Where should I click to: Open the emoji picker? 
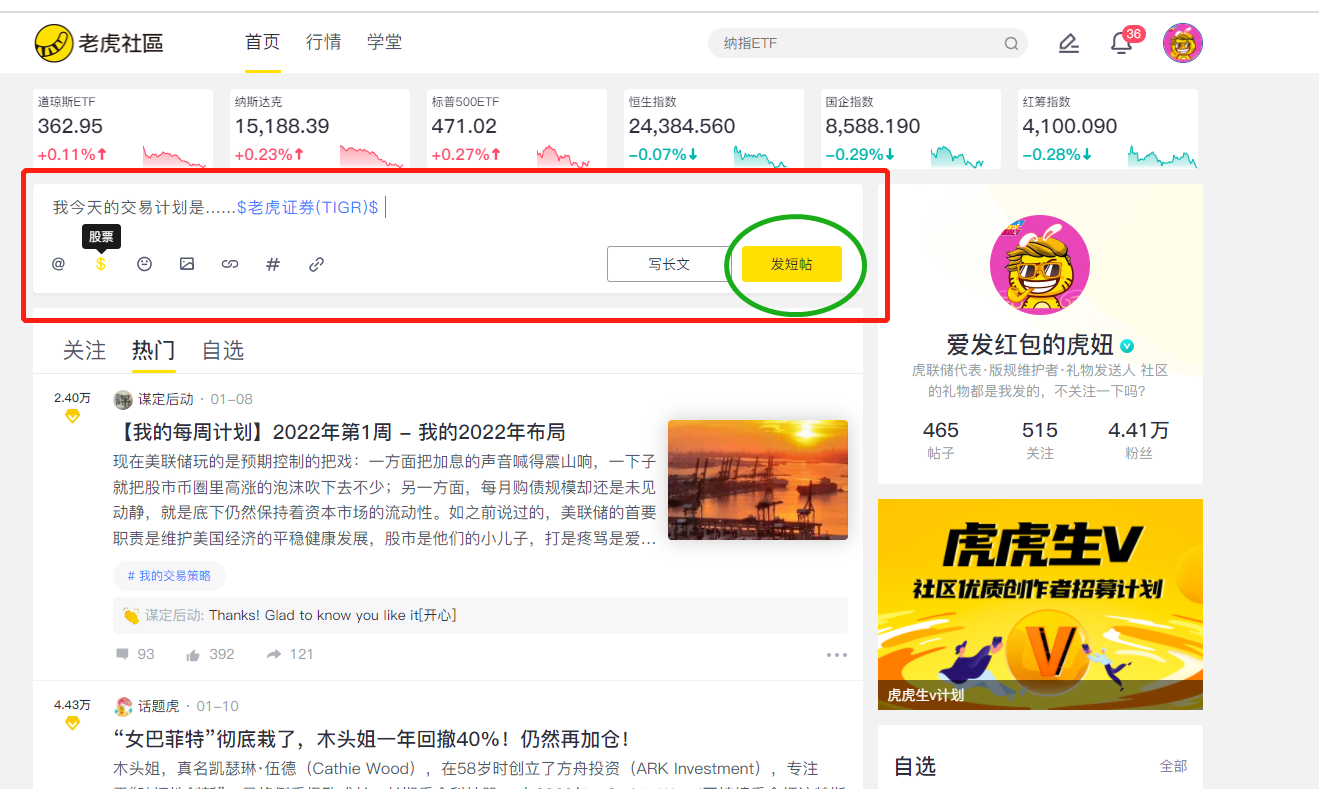point(144,264)
